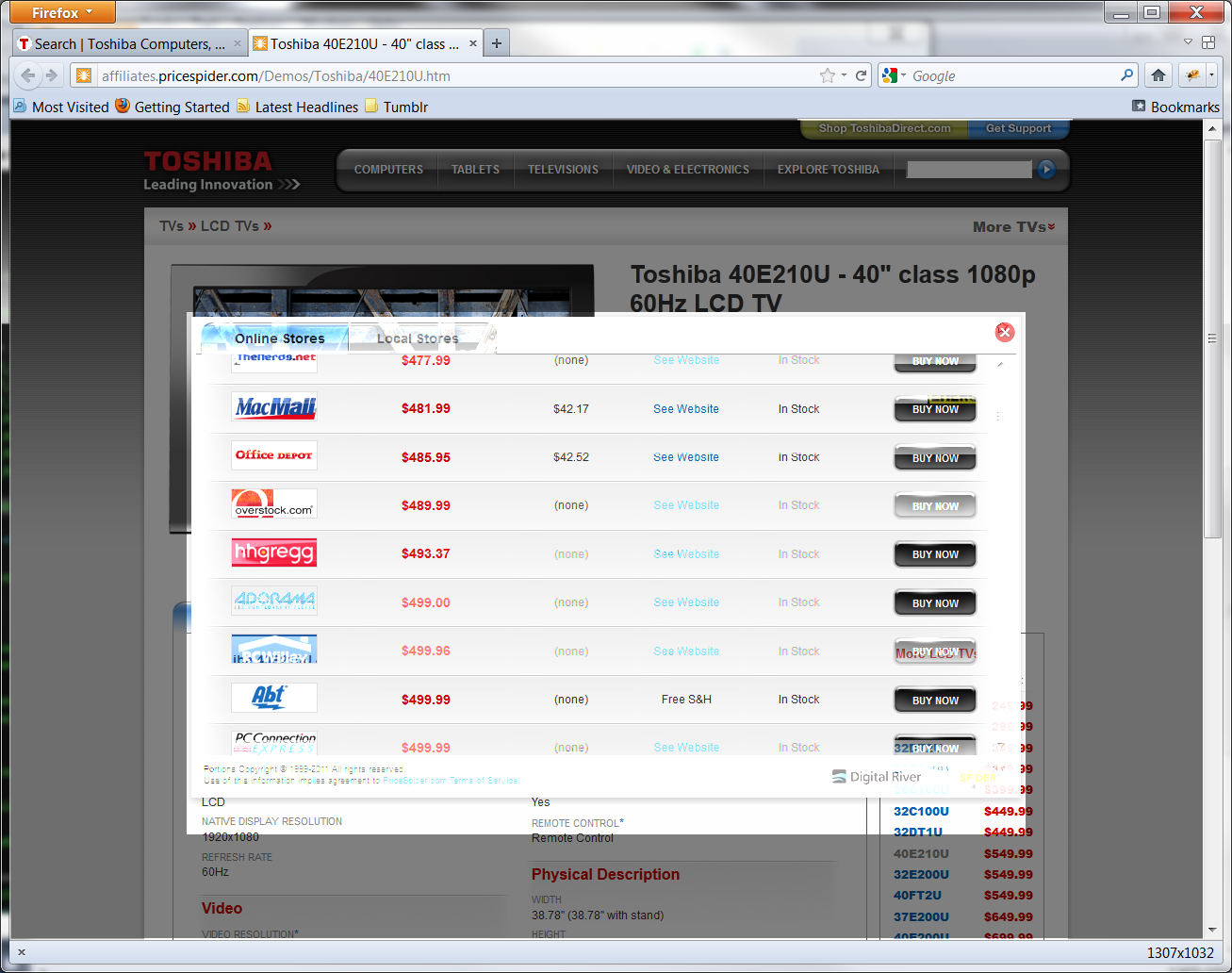Open the Latest Headlines feed folder
Viewport: 1232px width, 973px height.
point(298,107)
